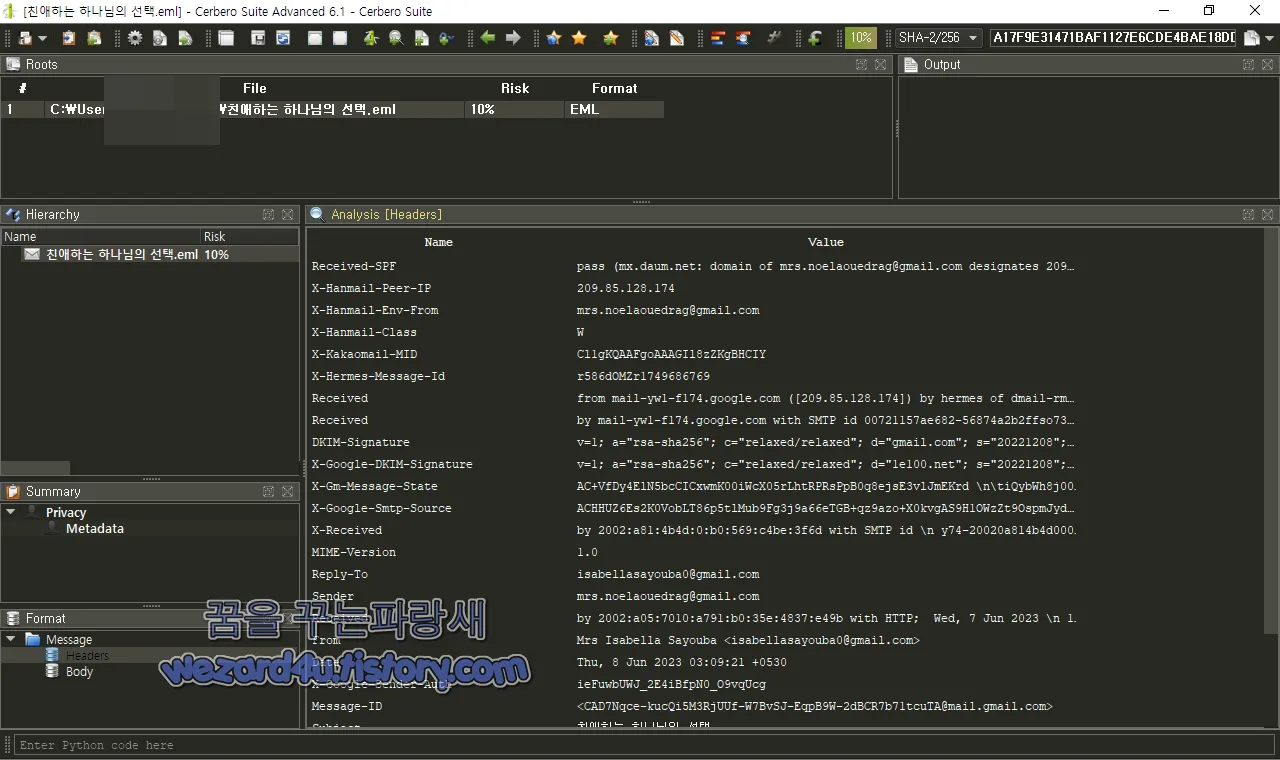Click the hash symbol toolbar icon
1280x760 pixels.
[774, 38]
